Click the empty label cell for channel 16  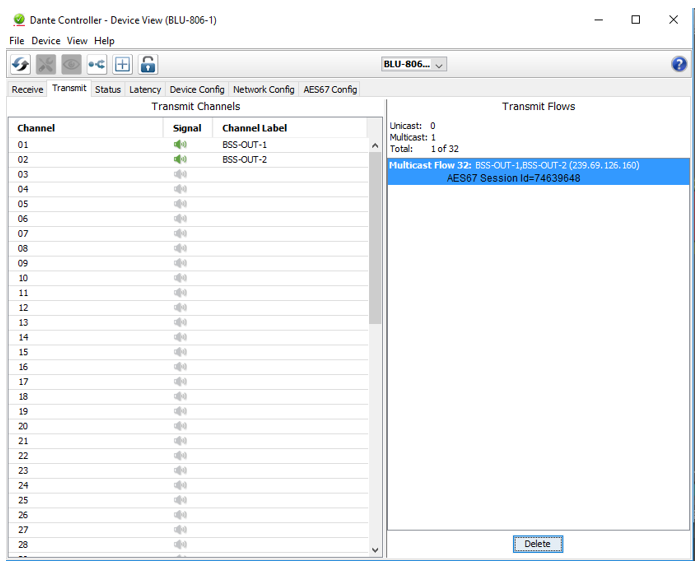290,367
